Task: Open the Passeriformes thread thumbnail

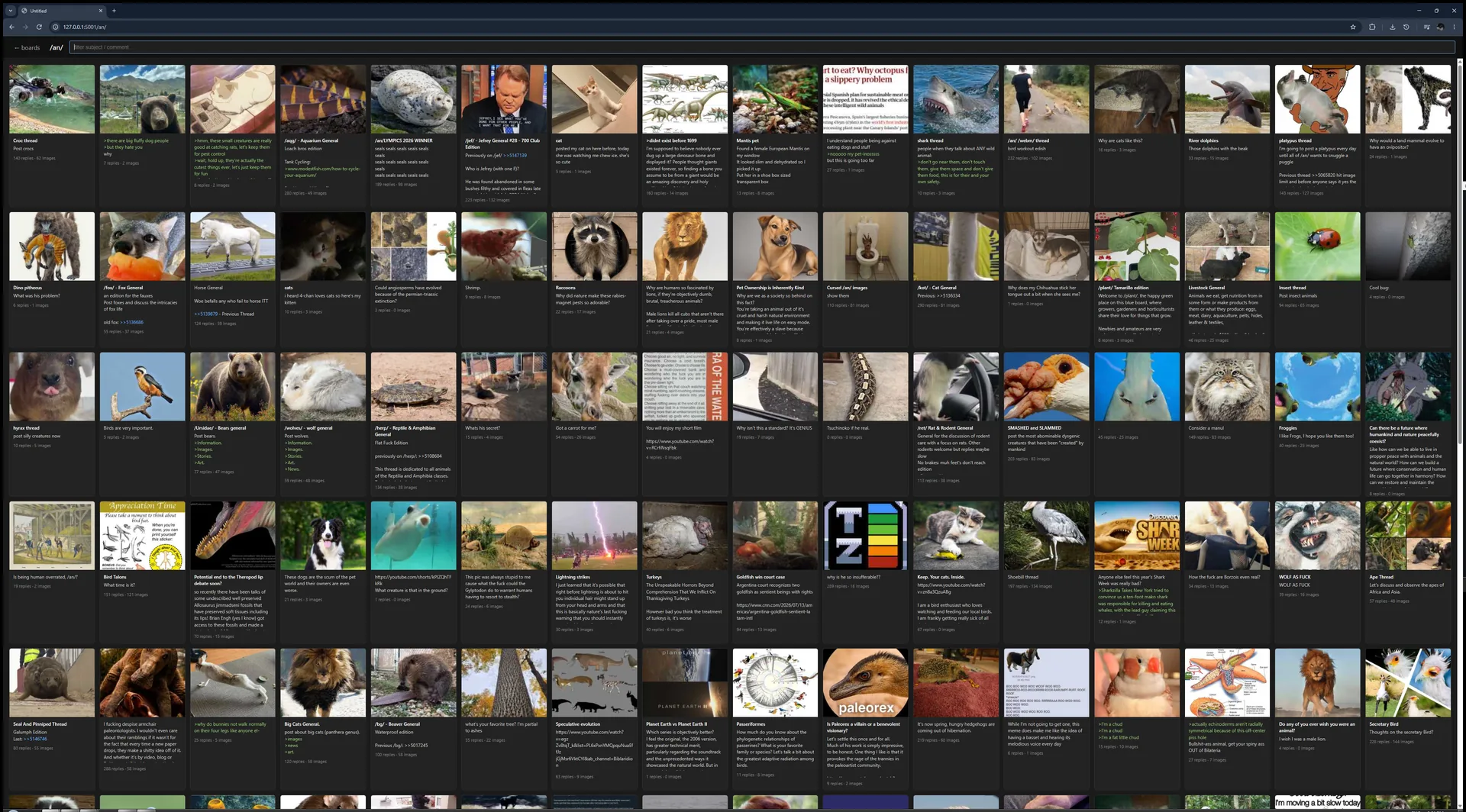Action: [x=775, y=683]
